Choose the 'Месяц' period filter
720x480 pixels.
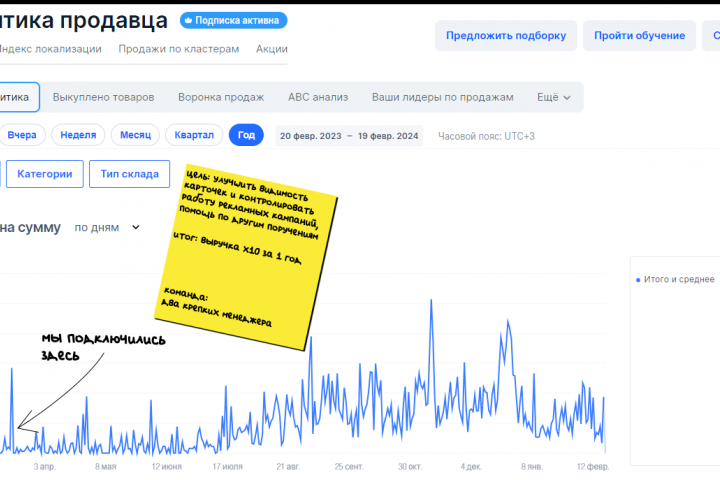135,135
